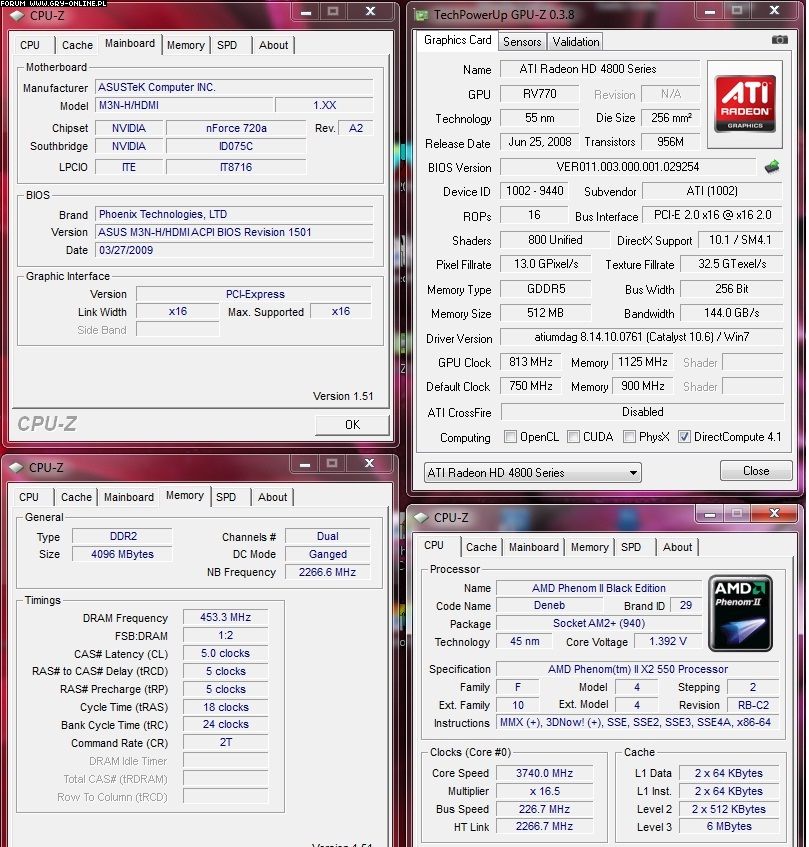Screen dimensions: 809x847
Task: Close the Memory CPU-Z window
Action: (x=369, y=463)
